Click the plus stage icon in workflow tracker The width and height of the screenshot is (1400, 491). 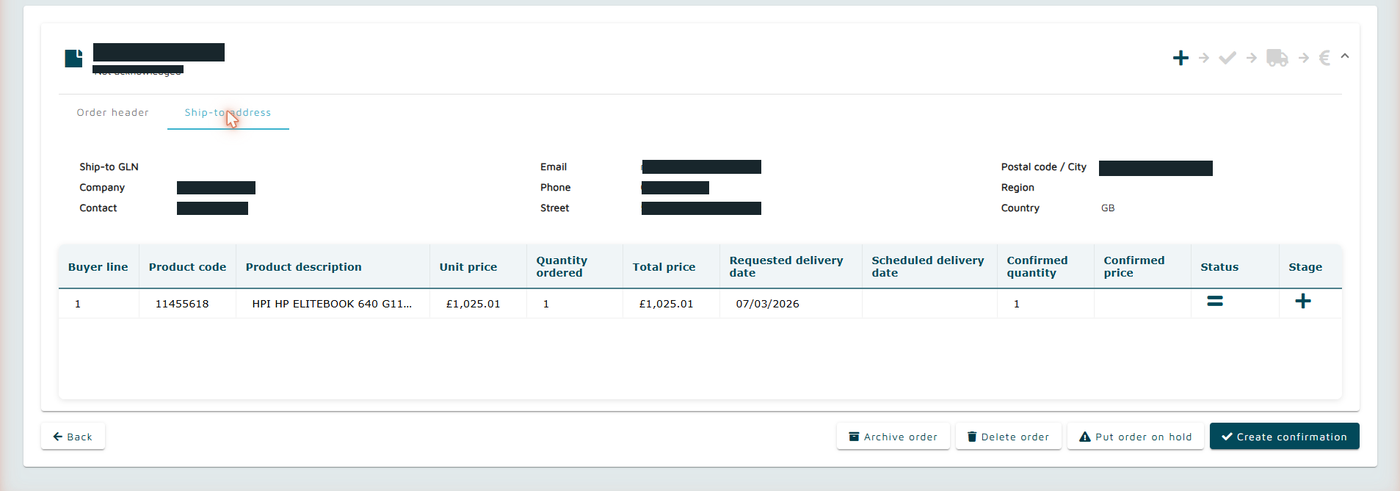(x=1180, y=58)
